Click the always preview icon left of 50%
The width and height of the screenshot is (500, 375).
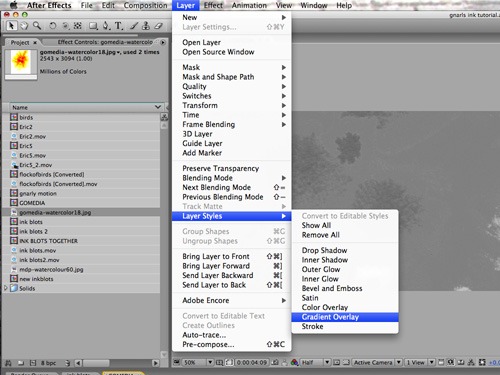point(176,362)
